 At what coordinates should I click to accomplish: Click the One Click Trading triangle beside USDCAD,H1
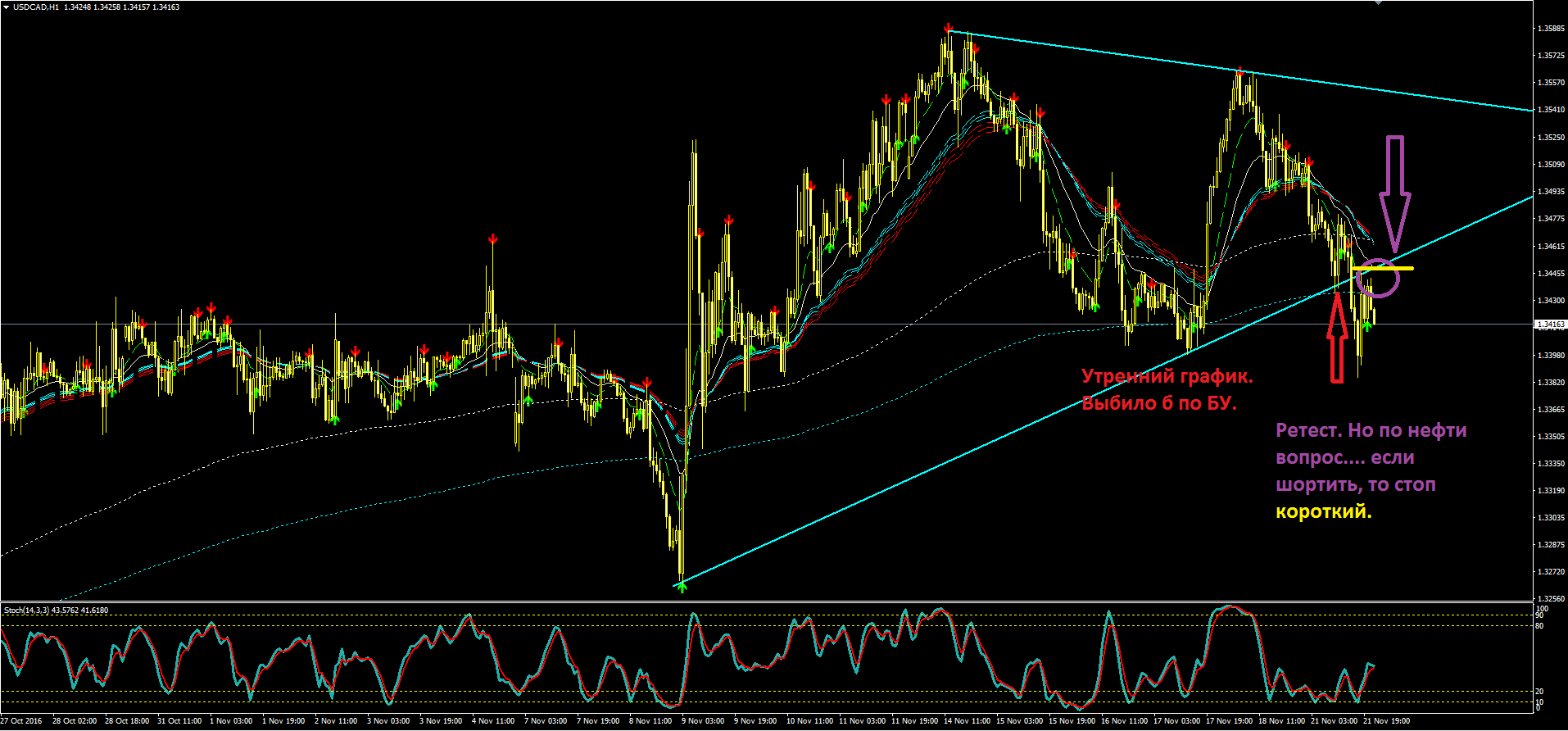[6, 7]
